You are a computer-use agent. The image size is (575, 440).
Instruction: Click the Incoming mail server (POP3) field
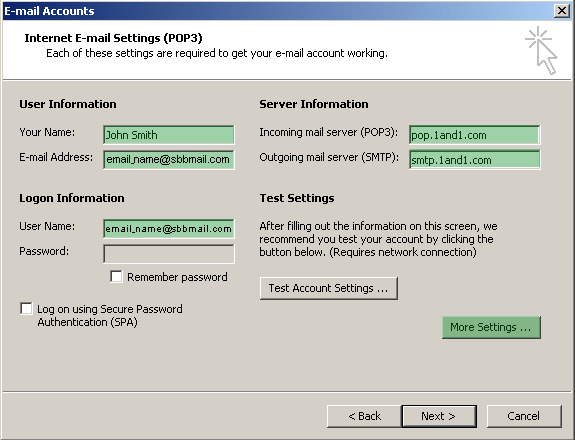point(475,135)
